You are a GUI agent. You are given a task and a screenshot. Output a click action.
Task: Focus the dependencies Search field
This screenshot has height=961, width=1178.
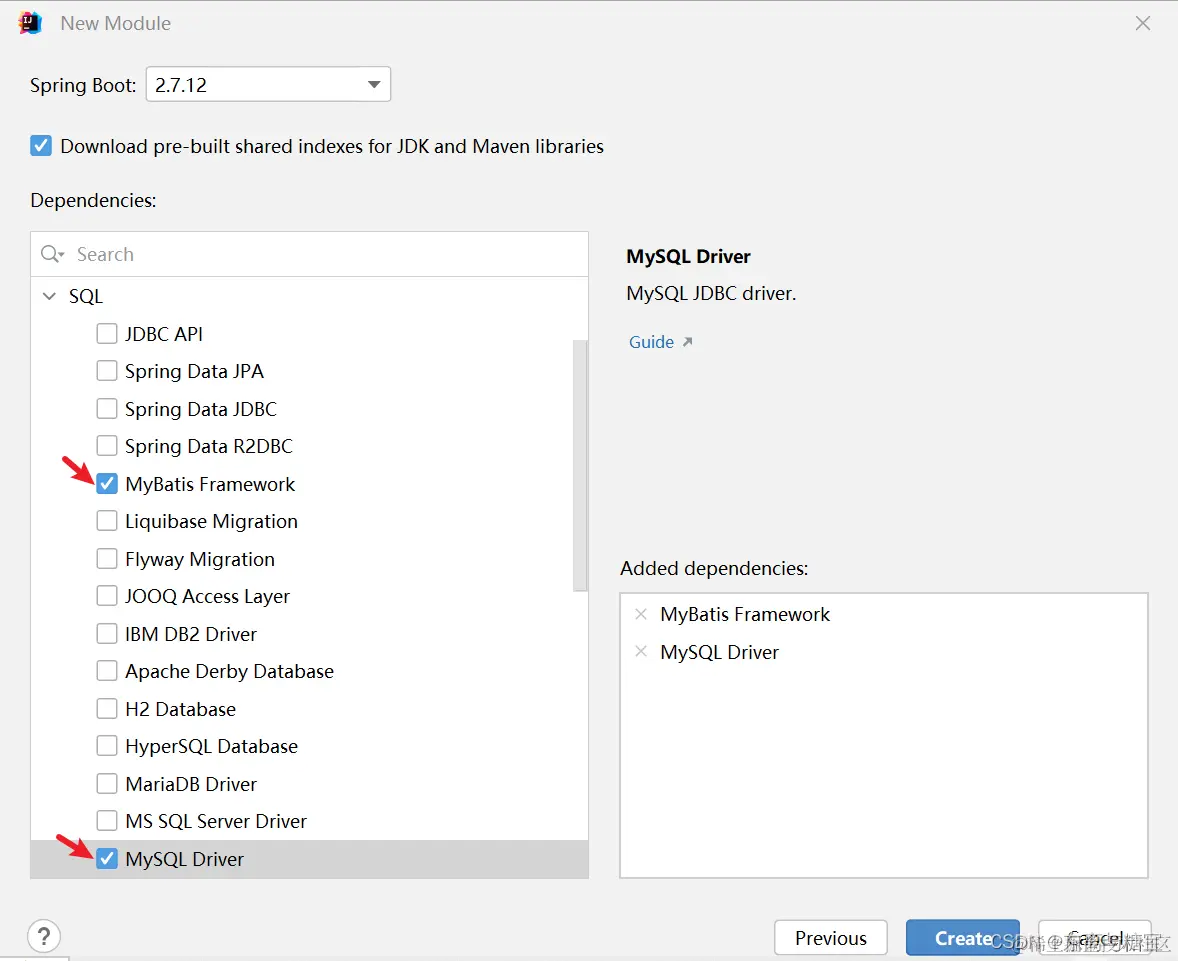tap(310, 254)
